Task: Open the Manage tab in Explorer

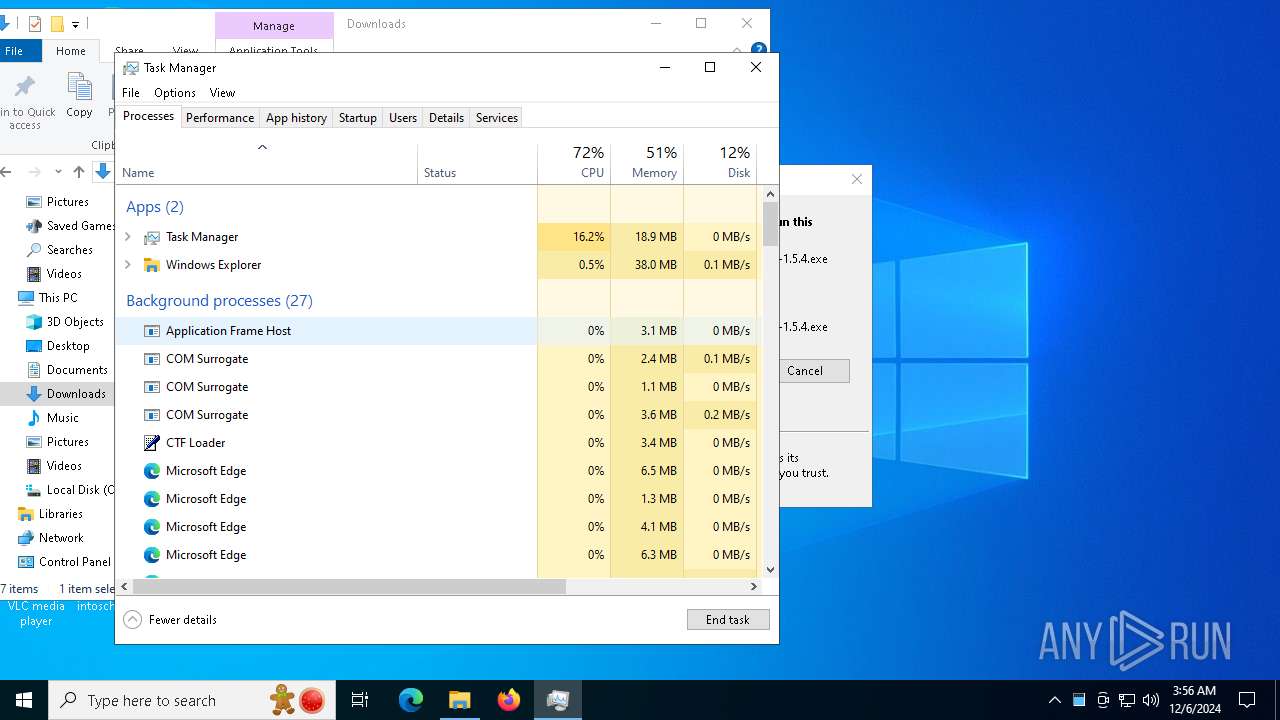Action: (x=274, y=26)
